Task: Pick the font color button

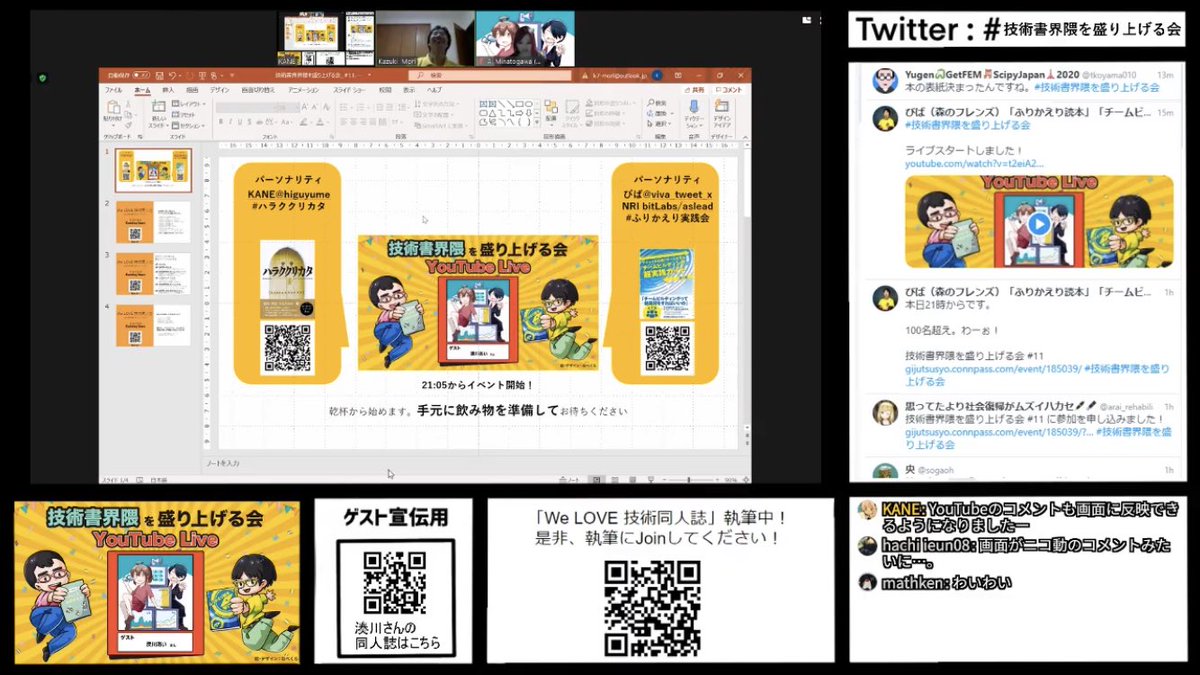Action: point(320,122)
